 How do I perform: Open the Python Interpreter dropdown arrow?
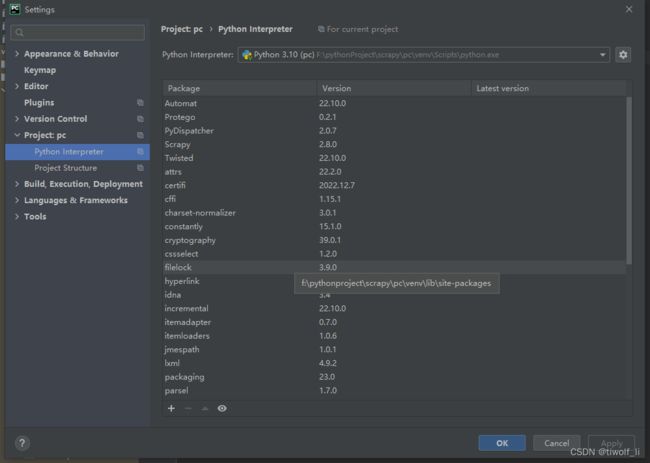(x=602, y=55)
